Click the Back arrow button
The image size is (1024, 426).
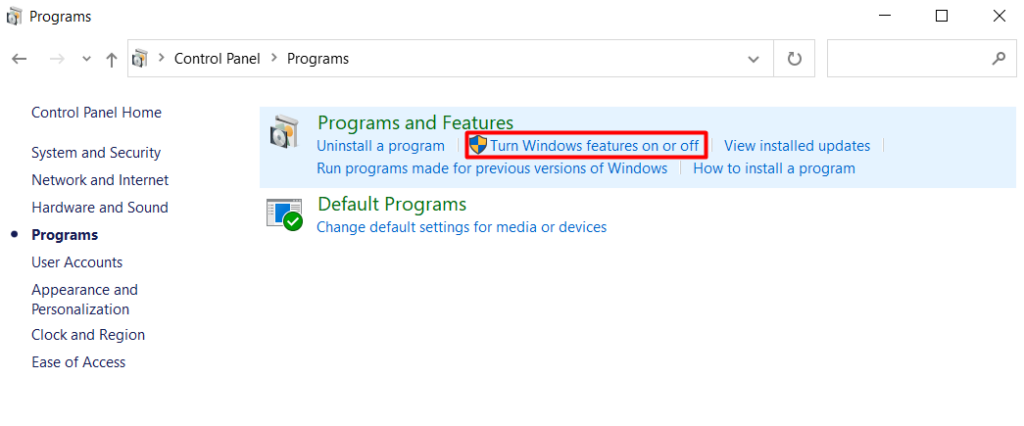(19, 59)
